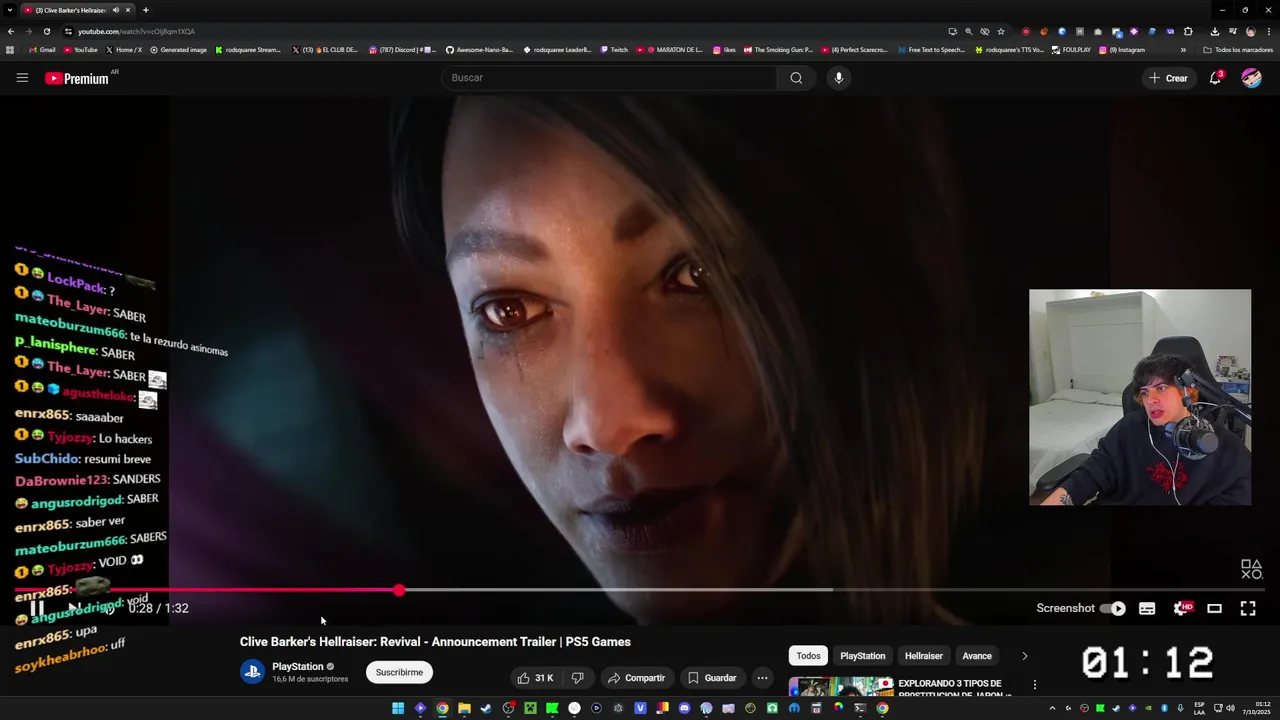This screenshot has height=720, width=1280.
Task: Open the PlayStation channel avatar
Action: click(x=252, y=672)
